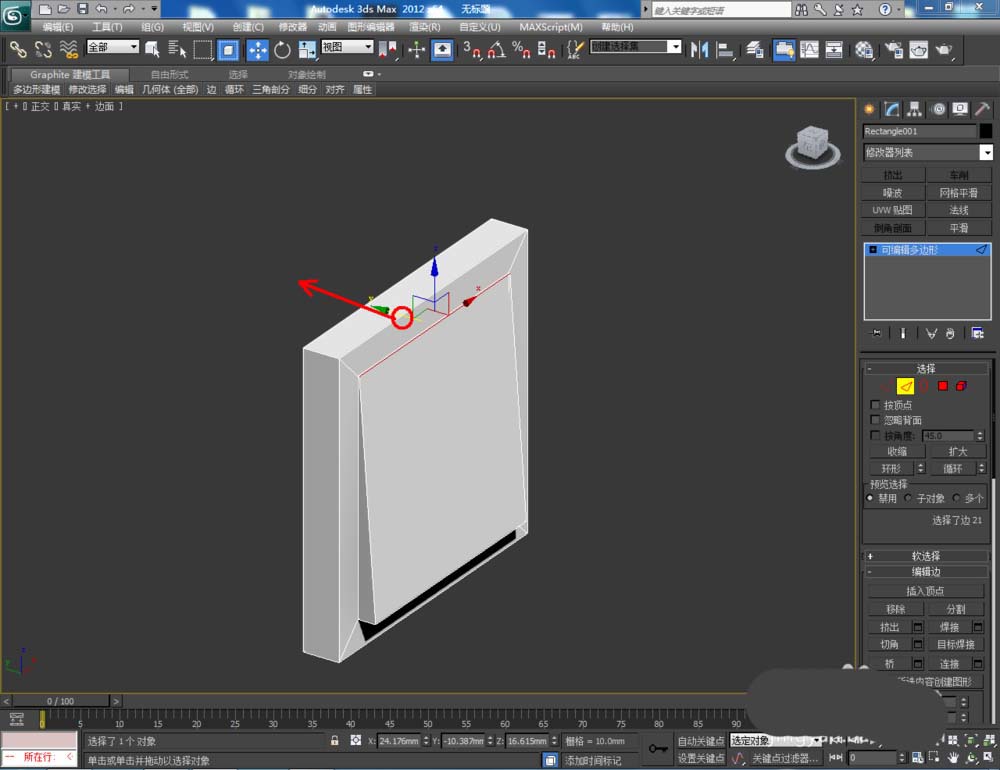The height and width of the screenshot is (770, 1000).
Task: Enable the 按顶点 checkbox
Action: tap(875, 405)
